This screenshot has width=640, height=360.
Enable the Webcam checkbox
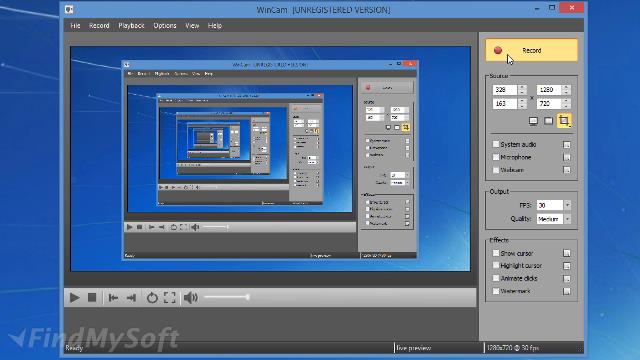(496, 169)
